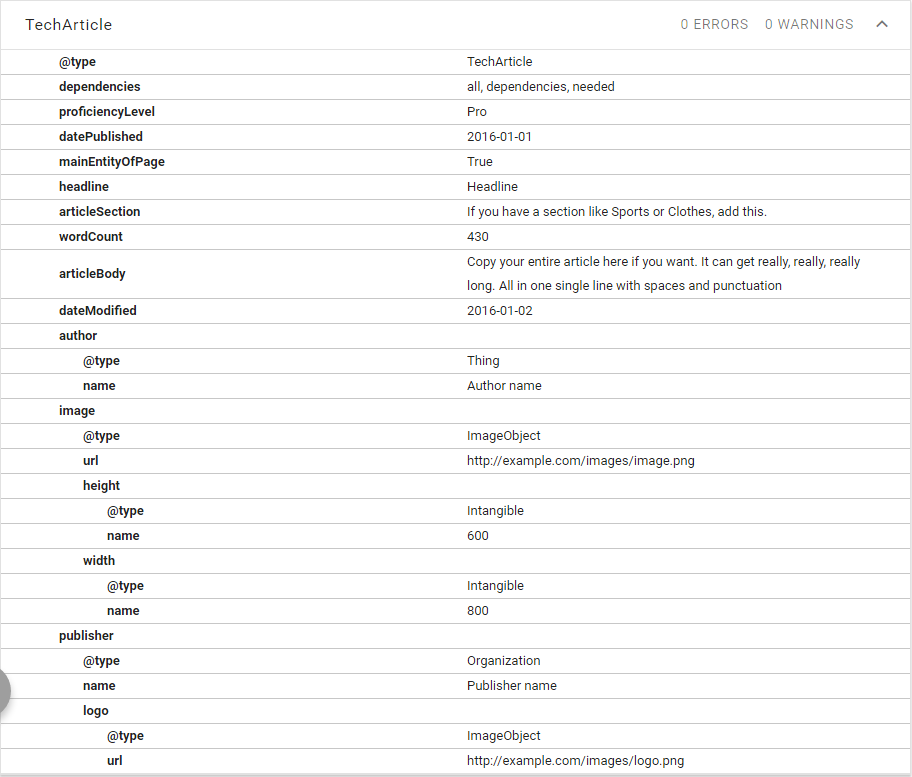Select the articleSection value text
The height and width of the screenshot is (777, 912).
[x=616, y=212]
